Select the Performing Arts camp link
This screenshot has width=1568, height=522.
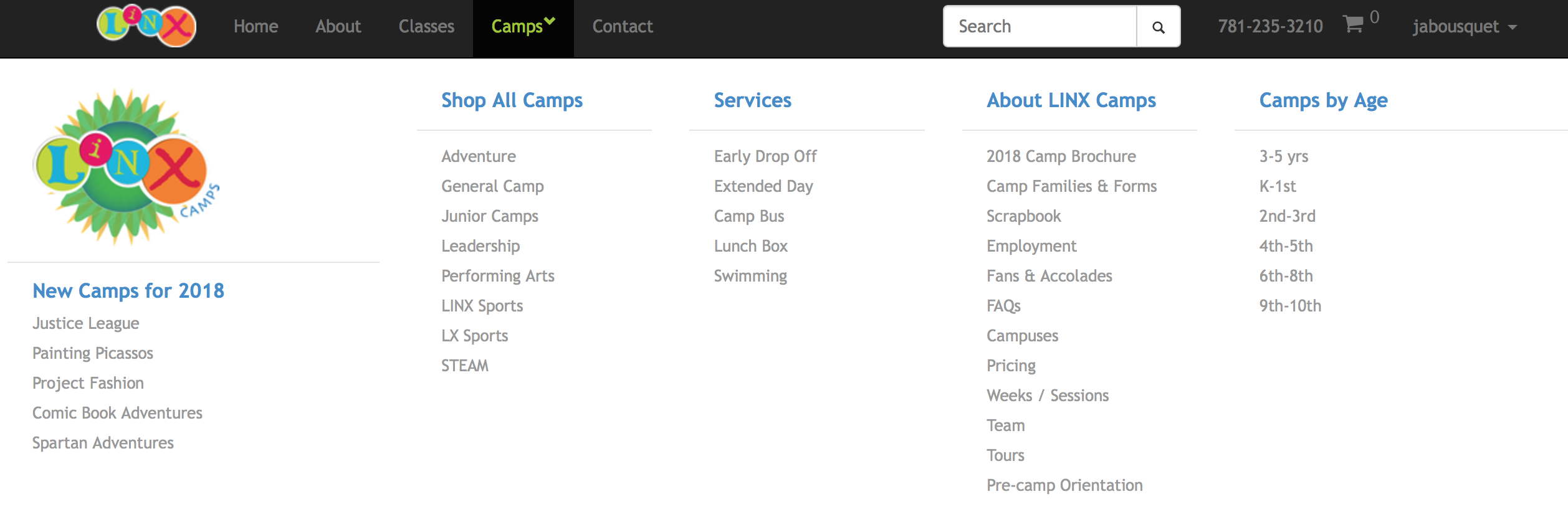point(497,276)
